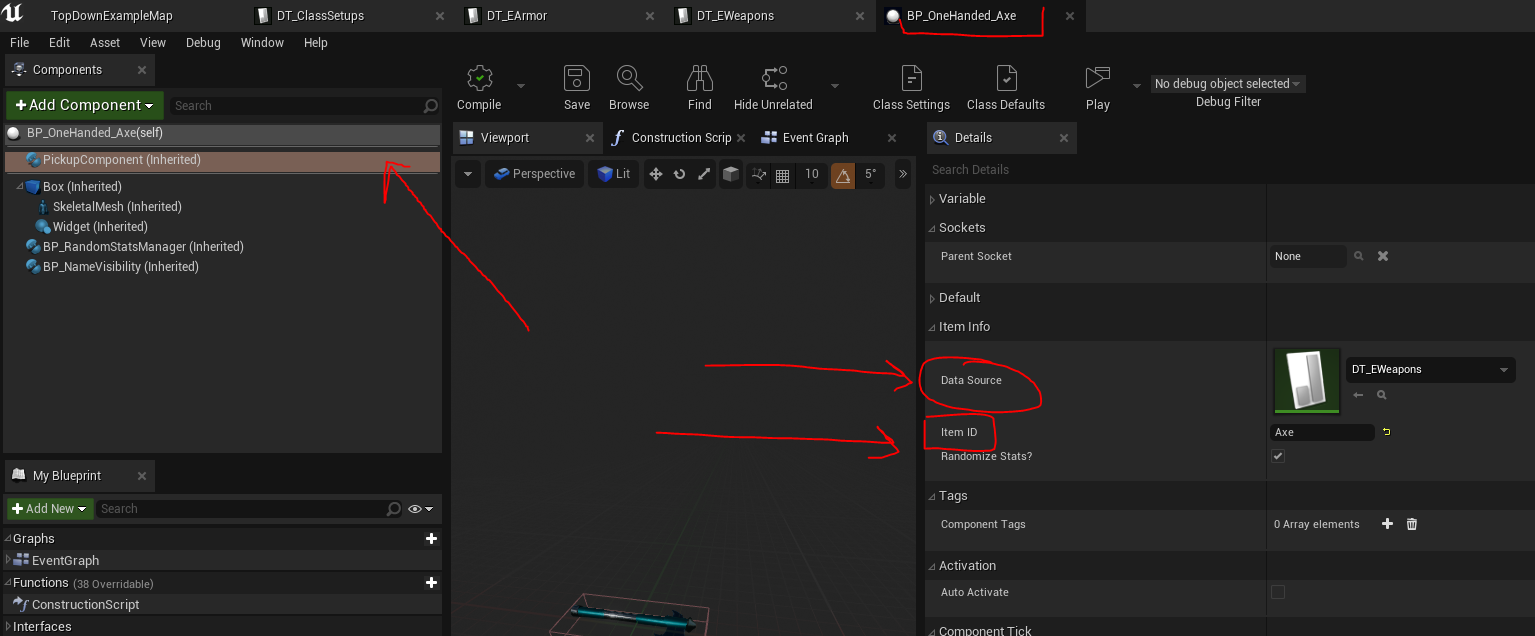Switch to the DT_EArmor tab
The width and height of the screenshot is (1535, 636).
click(x=517, y=16)
